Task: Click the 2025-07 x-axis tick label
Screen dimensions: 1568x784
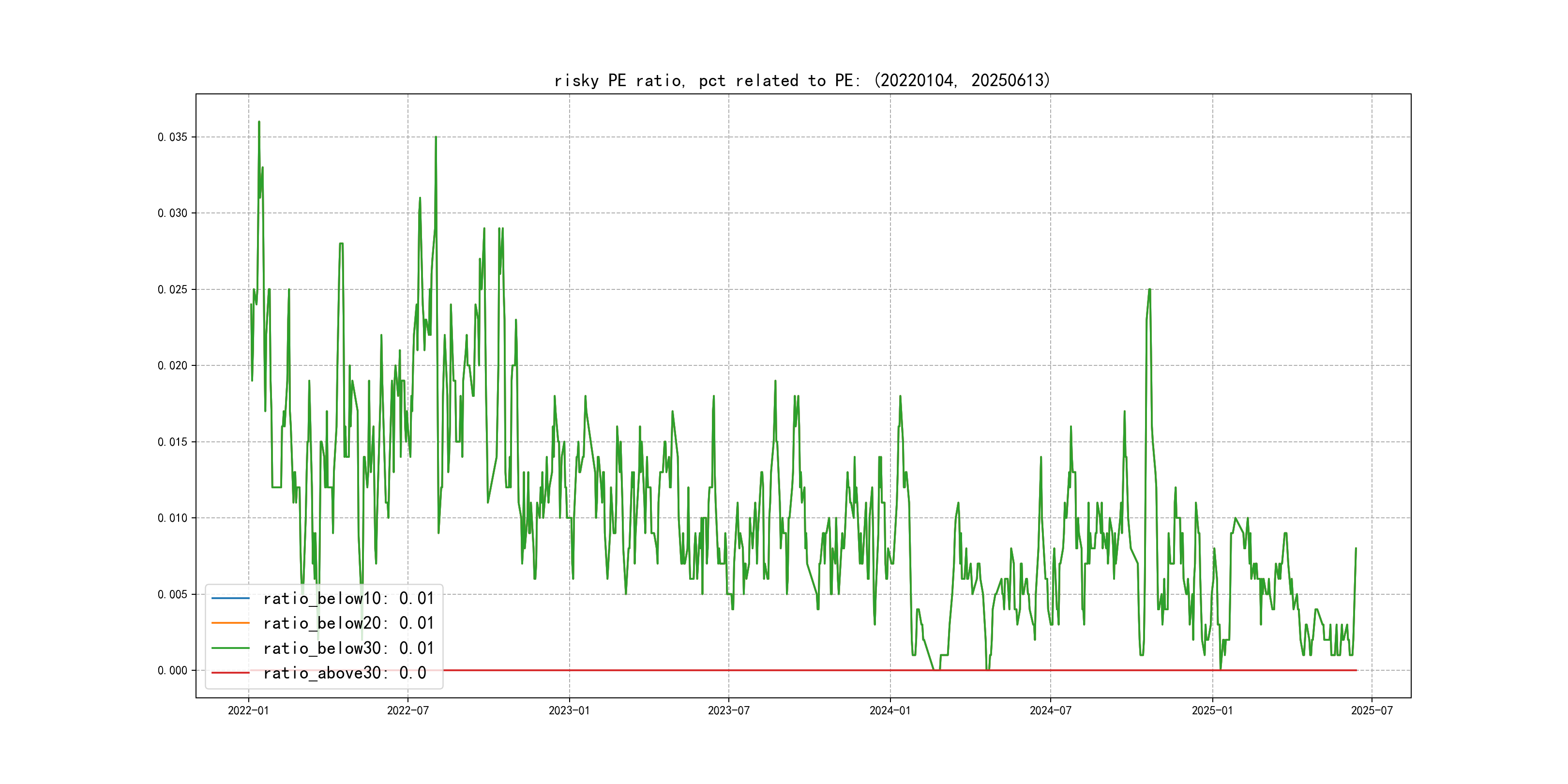Action: coord(1372,710)
